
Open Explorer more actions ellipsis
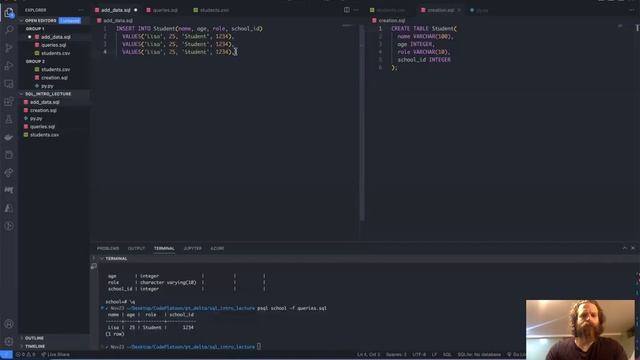tap(81, 10)
